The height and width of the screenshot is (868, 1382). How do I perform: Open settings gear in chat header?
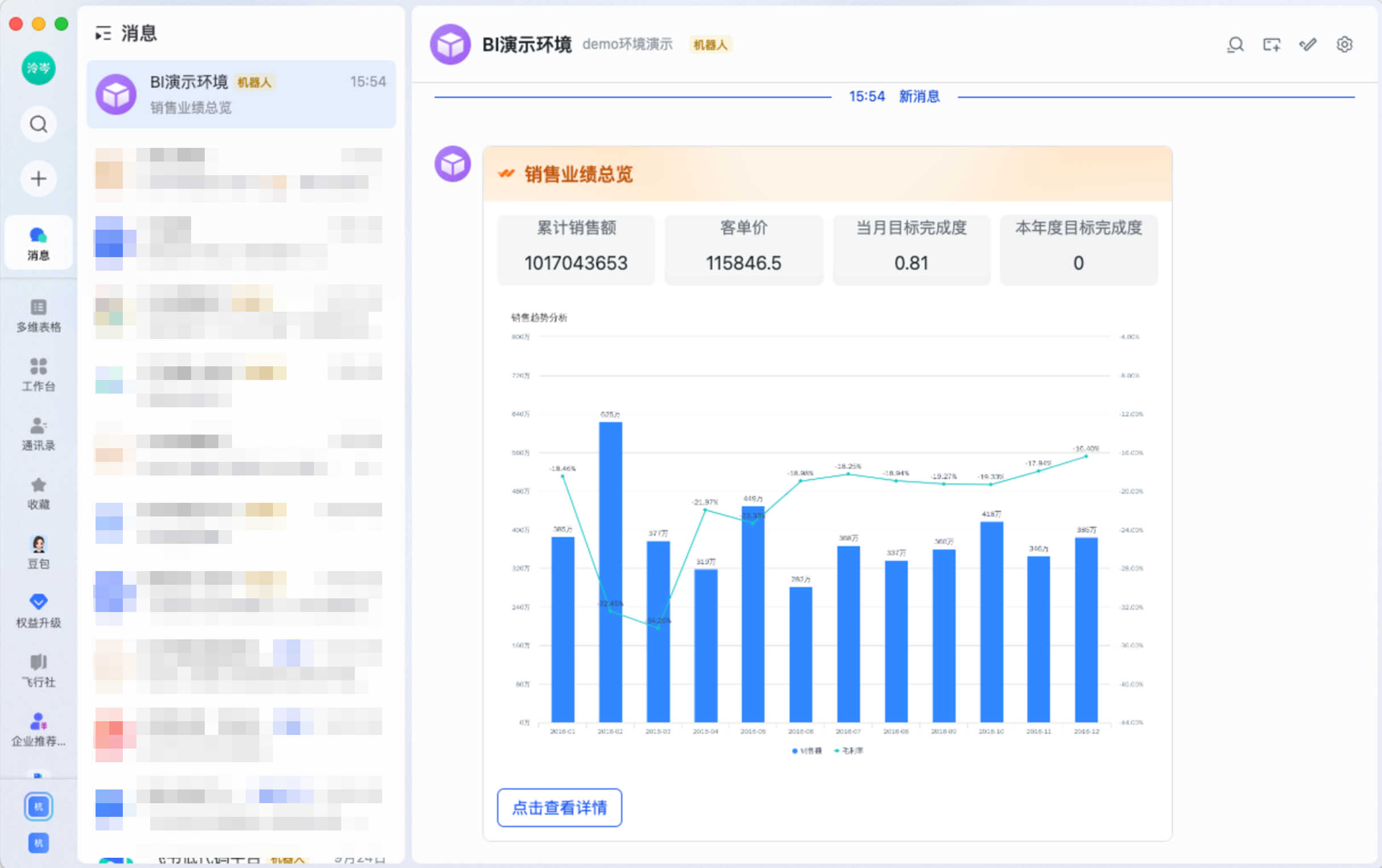[1343, 45]
